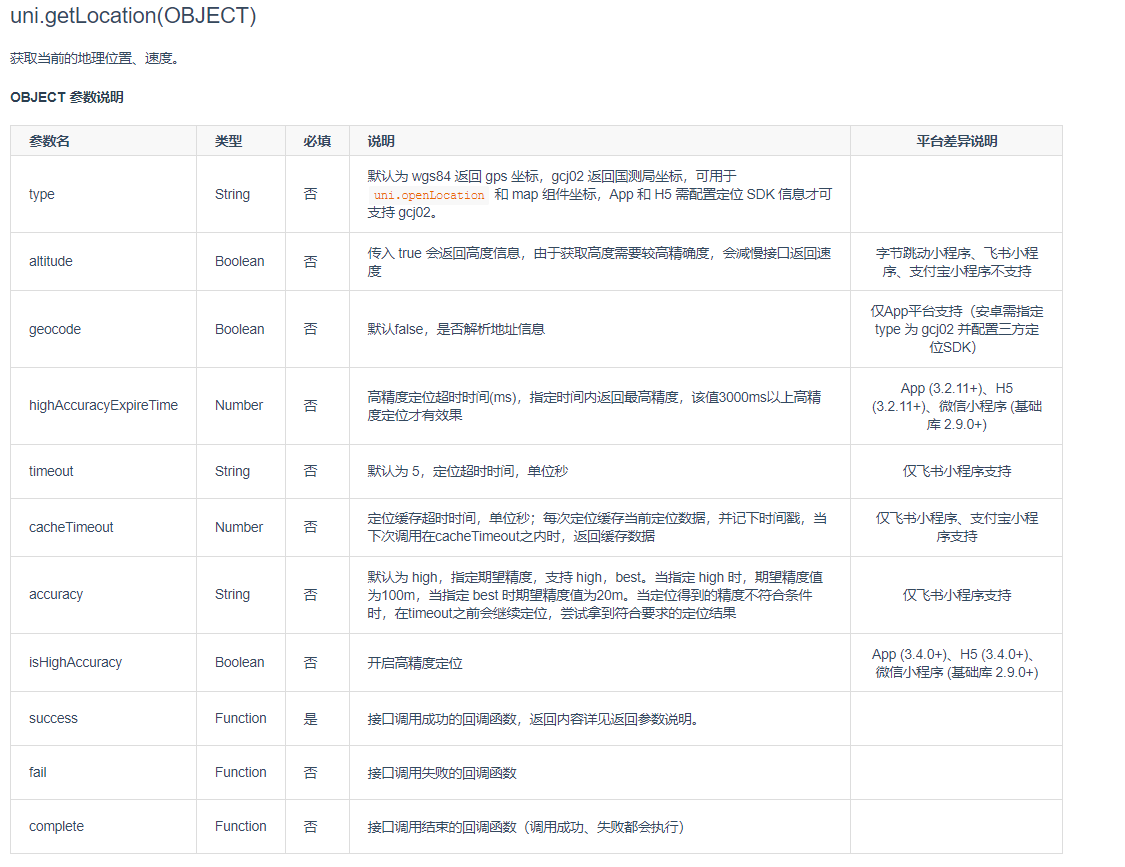Click the '是' required value for success
This screenshot has height=867, width=1125.
[310, 718]
